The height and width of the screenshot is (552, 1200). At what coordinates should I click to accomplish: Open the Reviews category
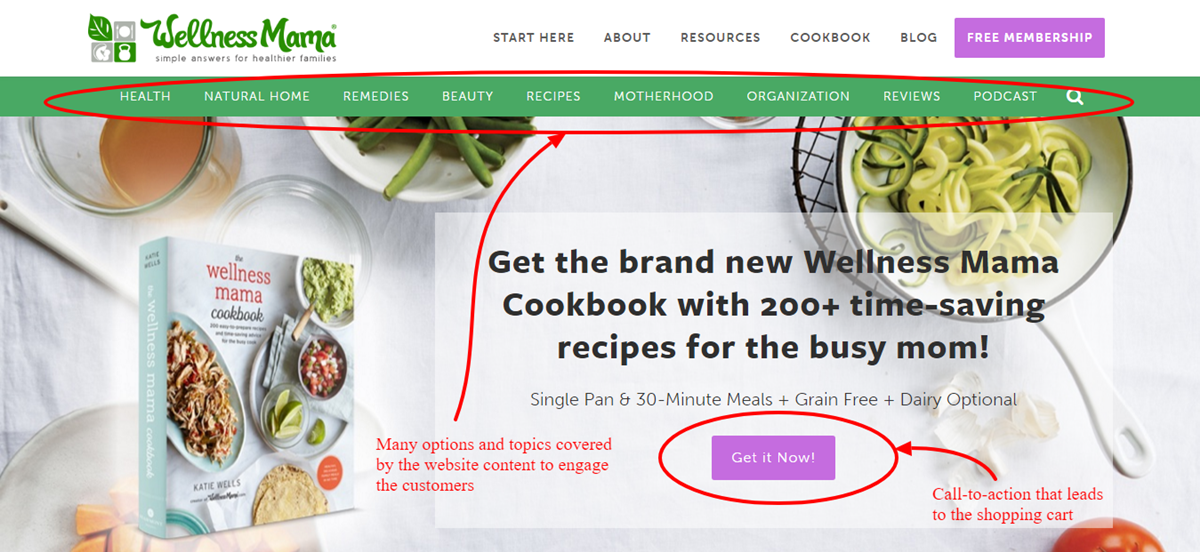911,97
